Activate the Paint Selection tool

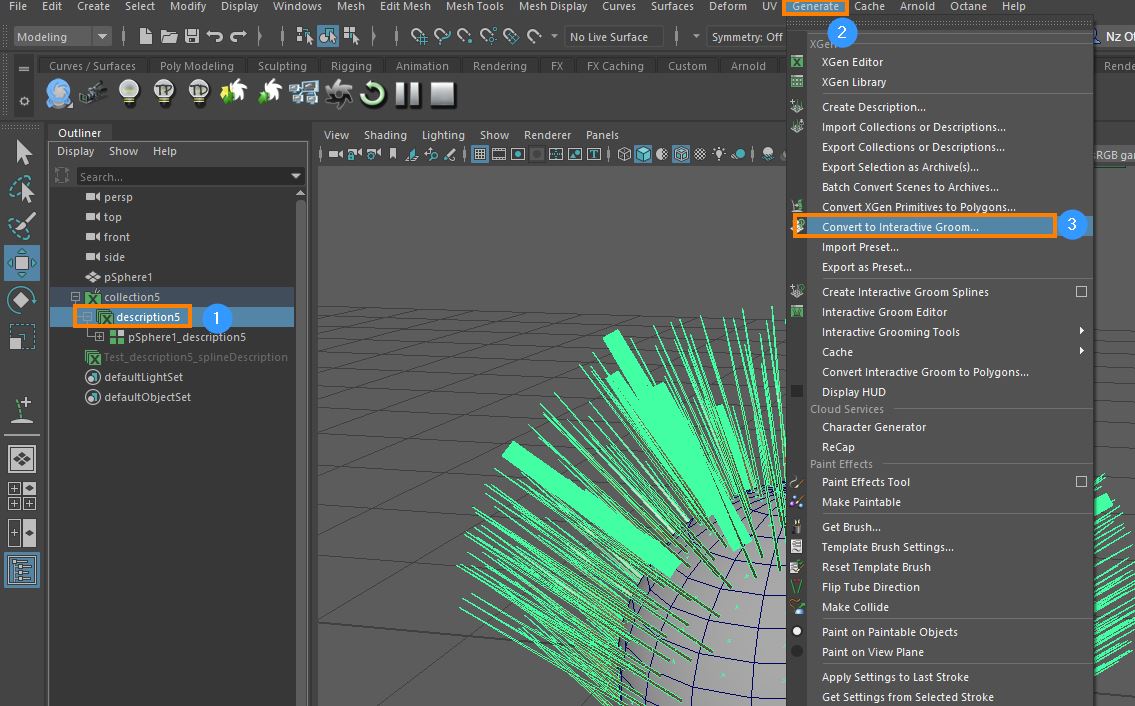pos(22,226)
